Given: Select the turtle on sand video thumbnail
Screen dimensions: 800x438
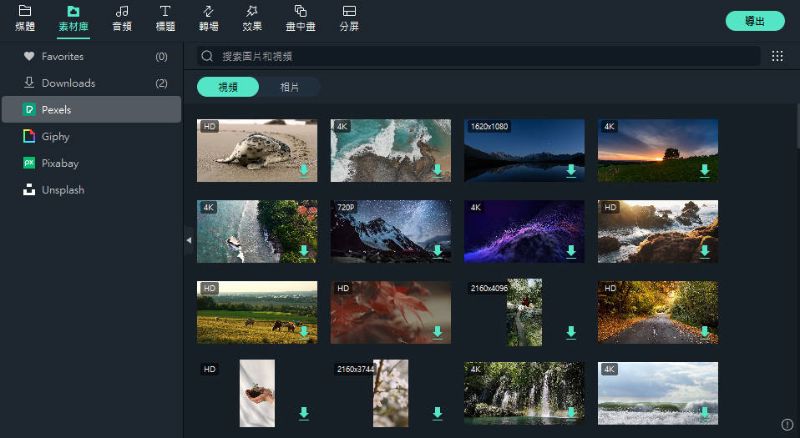Looking at the screenshot, I should click(x=257, y=151).
